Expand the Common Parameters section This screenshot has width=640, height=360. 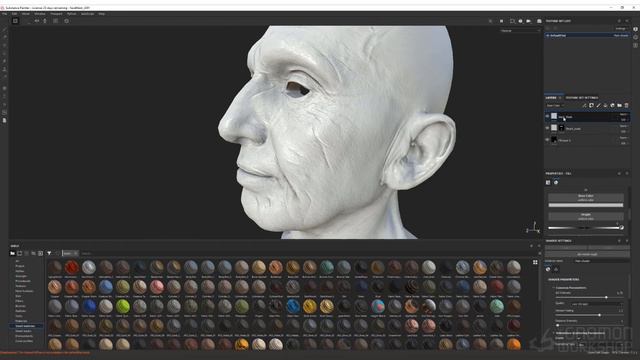[x=571, y=288]
